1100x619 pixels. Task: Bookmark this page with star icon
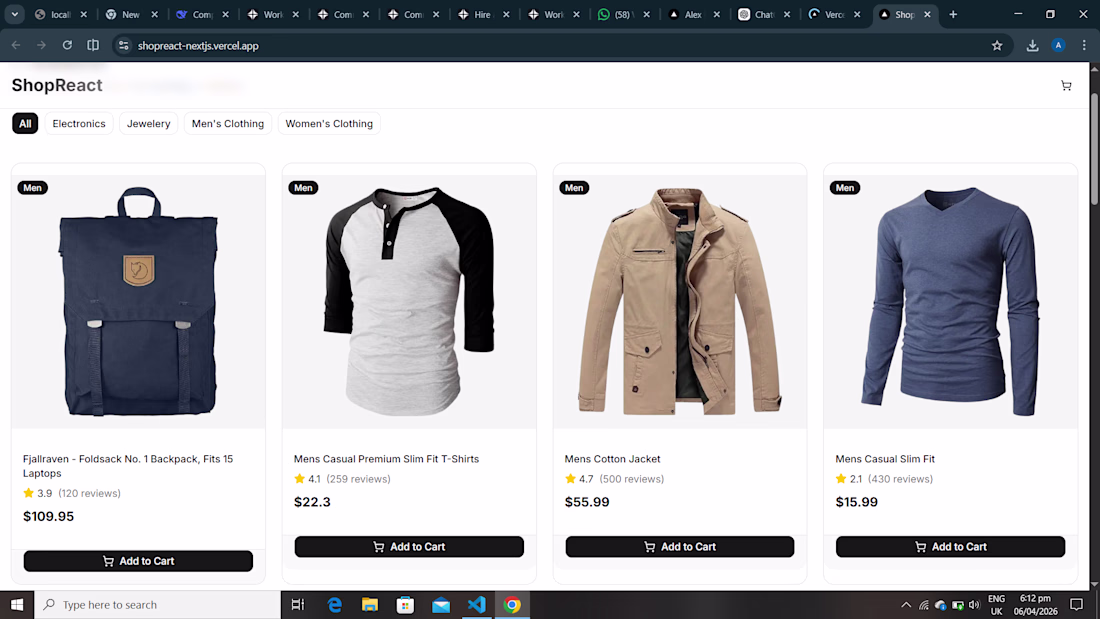(x=997, y=46)
